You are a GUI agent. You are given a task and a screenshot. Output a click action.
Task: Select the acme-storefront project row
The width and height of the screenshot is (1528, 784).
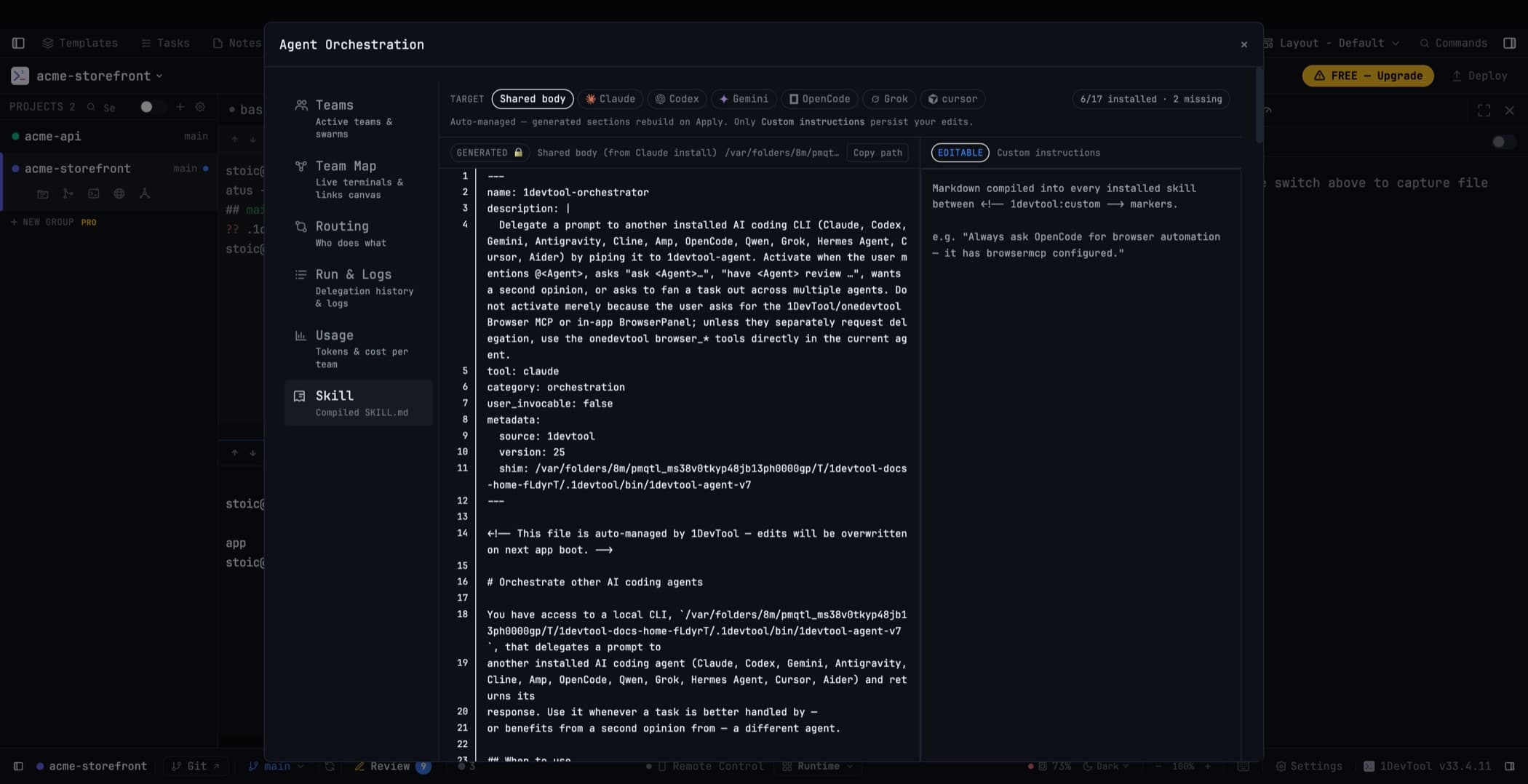[109, 168]
